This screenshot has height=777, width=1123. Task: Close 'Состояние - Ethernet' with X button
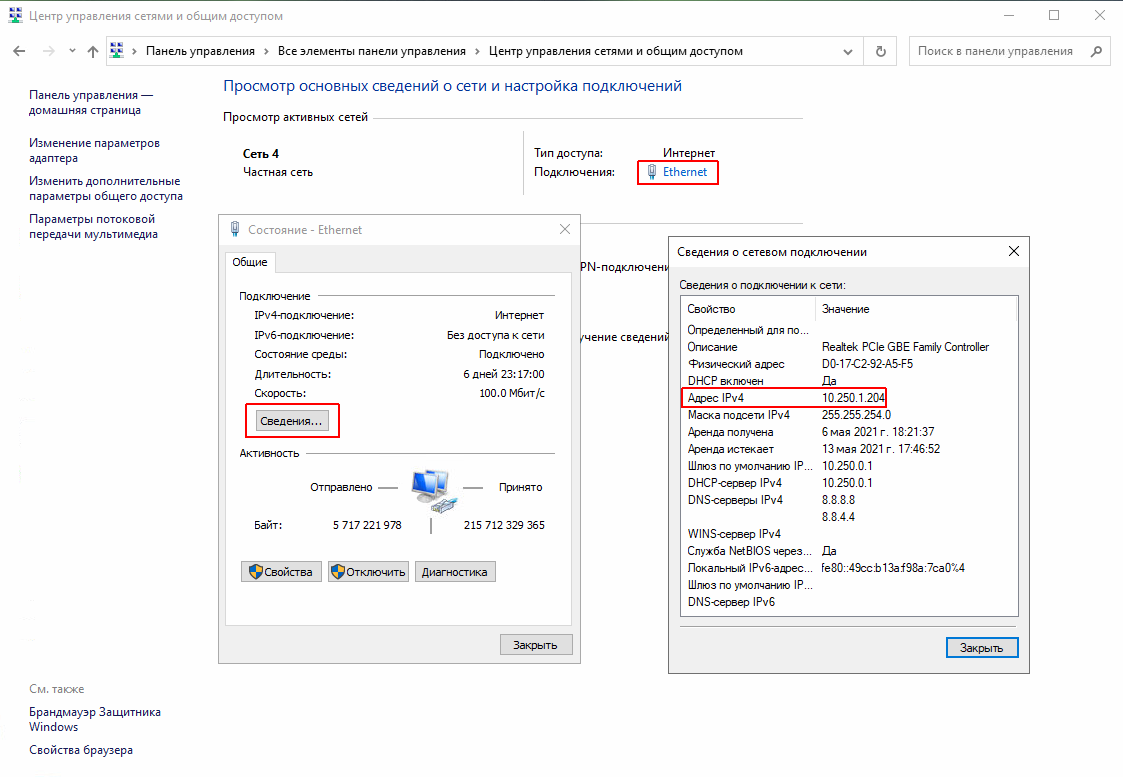565,229
